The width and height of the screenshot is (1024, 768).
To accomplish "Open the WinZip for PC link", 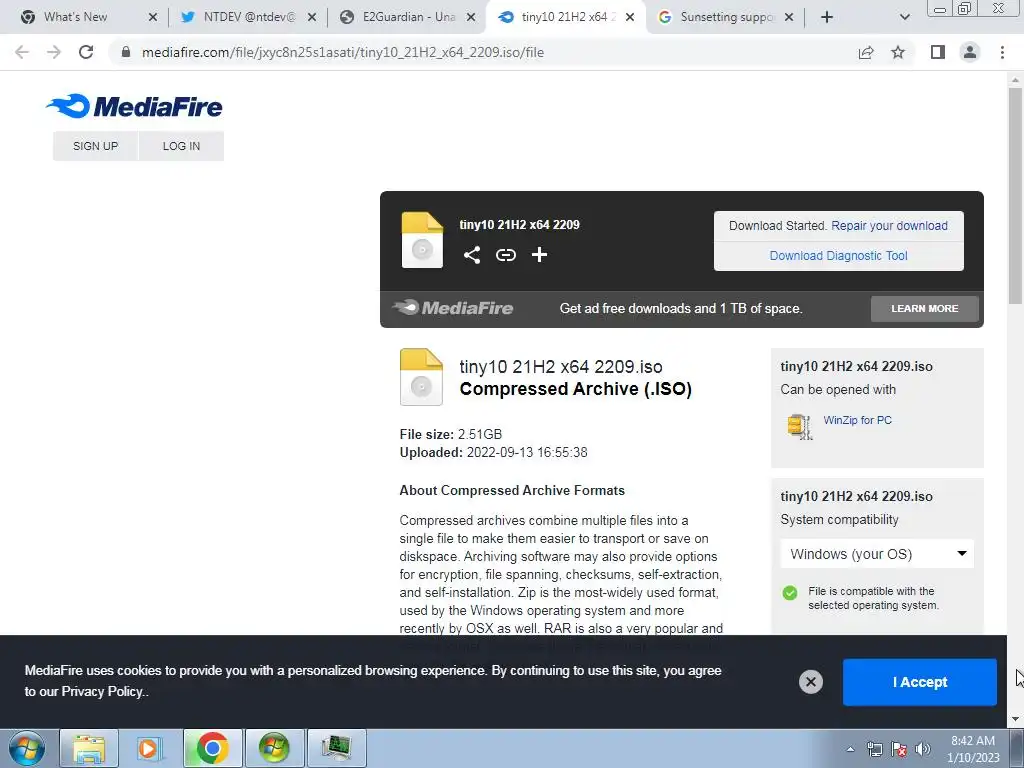I will click(x=857, y=420).
